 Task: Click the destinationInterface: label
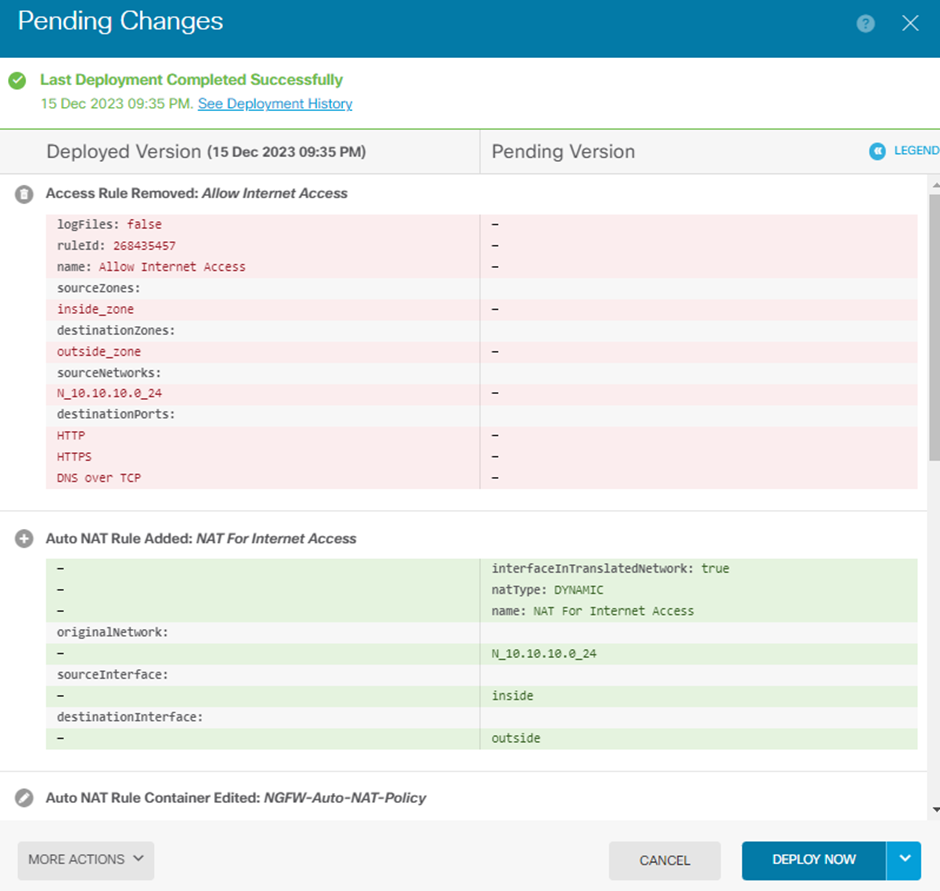pos(130,717)
